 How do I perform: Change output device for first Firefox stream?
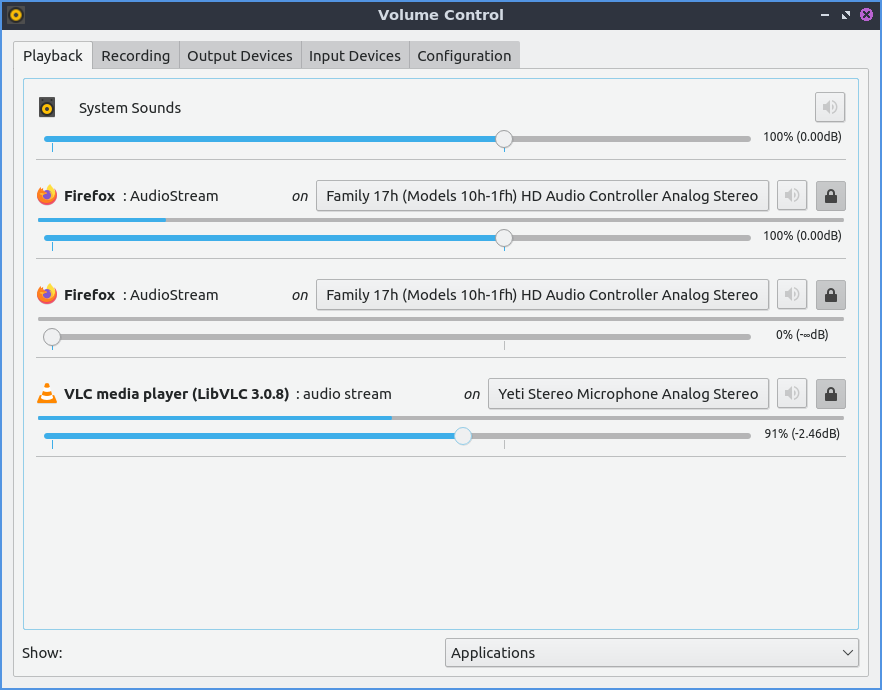542,196
